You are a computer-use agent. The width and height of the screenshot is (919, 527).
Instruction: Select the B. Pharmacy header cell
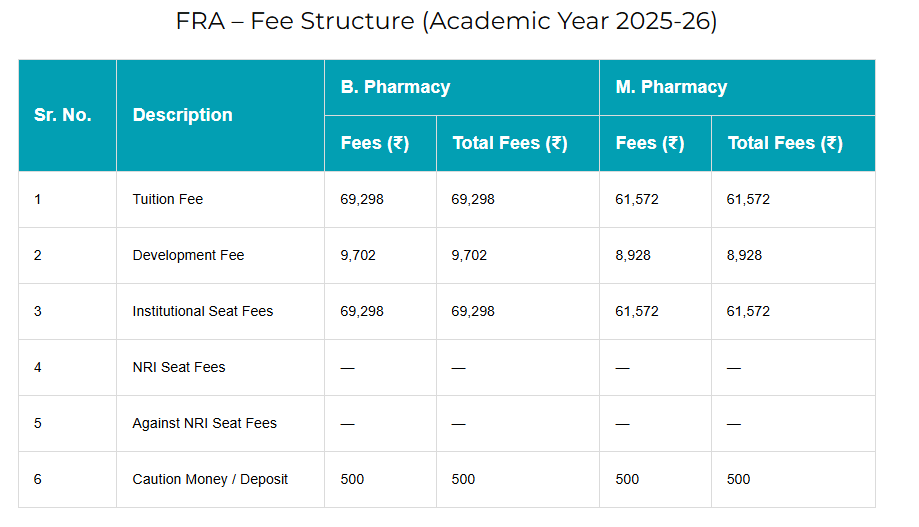395,87
